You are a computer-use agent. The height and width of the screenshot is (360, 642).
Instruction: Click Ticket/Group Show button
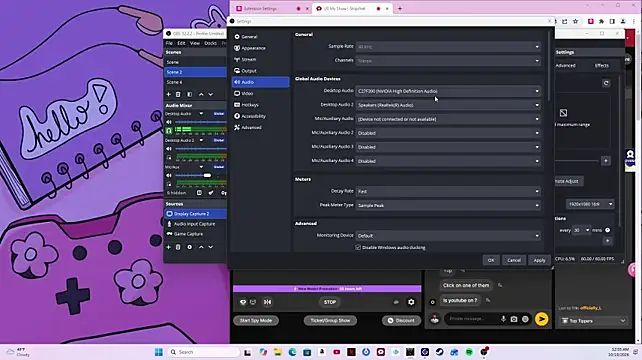(330, 321)
